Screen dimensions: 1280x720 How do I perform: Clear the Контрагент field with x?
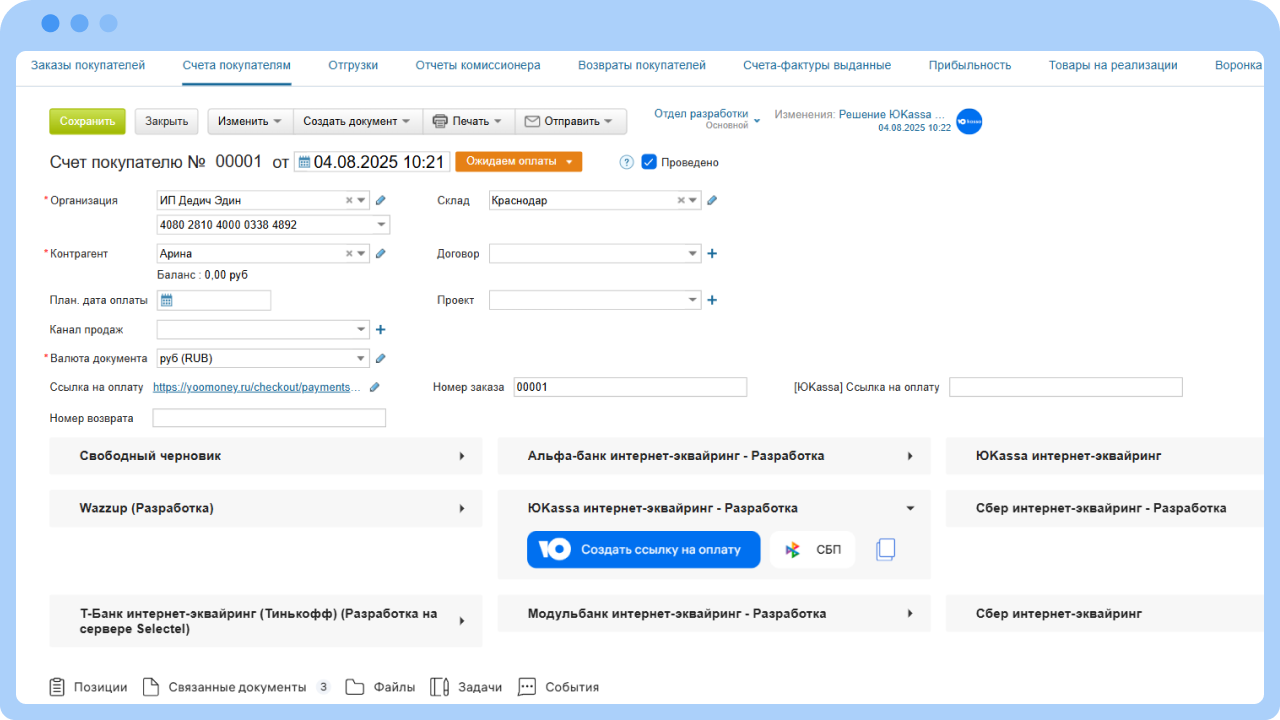tap(349, 254)
